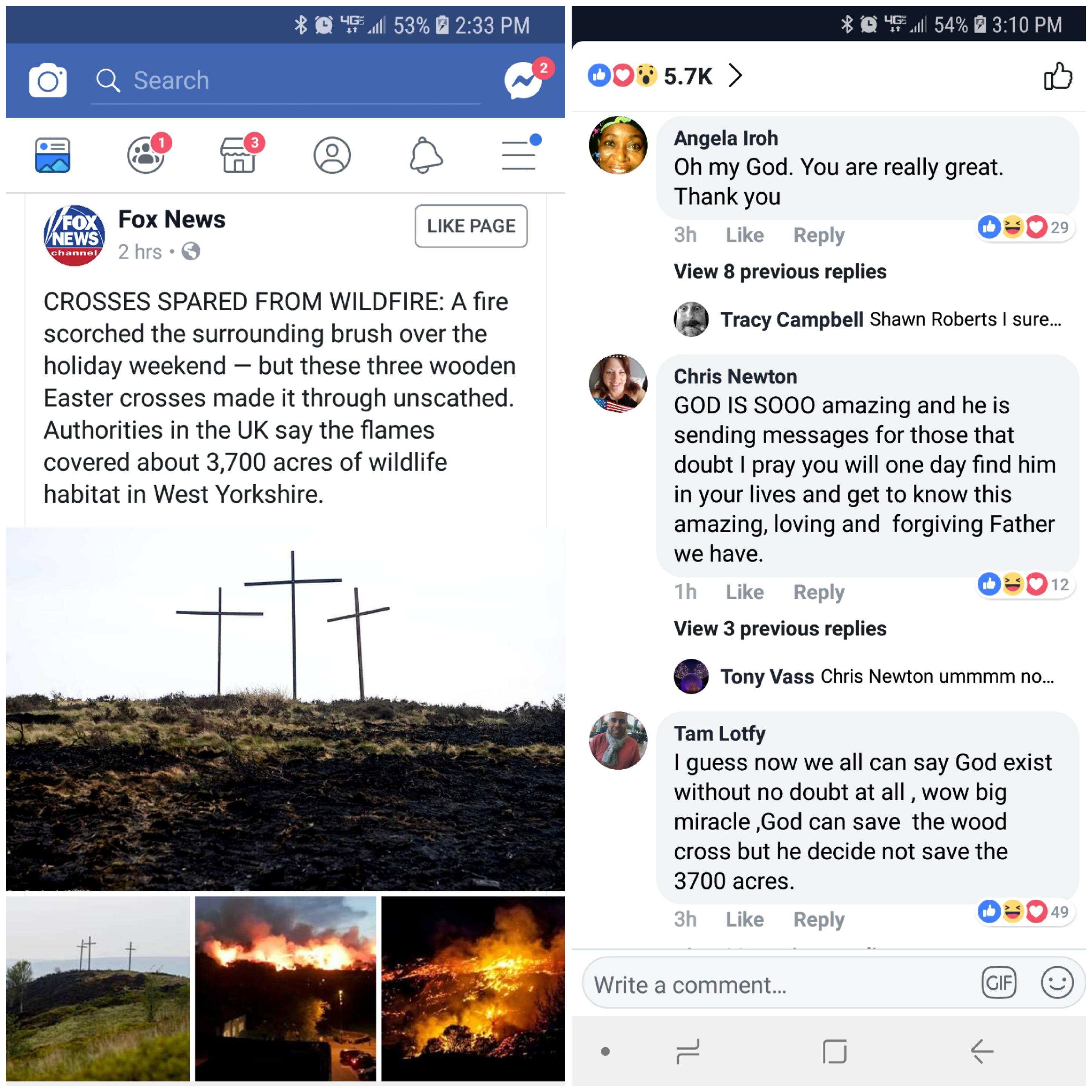The image size is (1092, 1092).
Task: Open the hamburger menu icon
Action: [x=519, y=155]
